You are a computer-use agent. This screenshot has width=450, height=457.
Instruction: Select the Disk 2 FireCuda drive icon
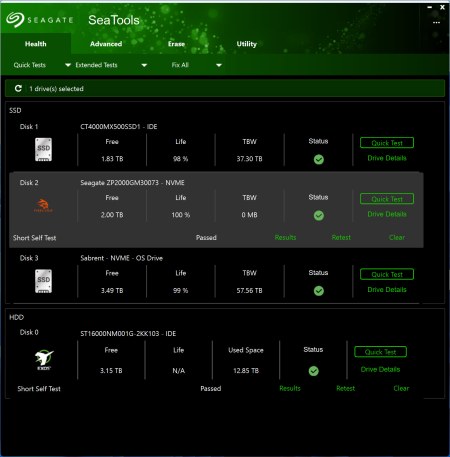click(43, 205)
